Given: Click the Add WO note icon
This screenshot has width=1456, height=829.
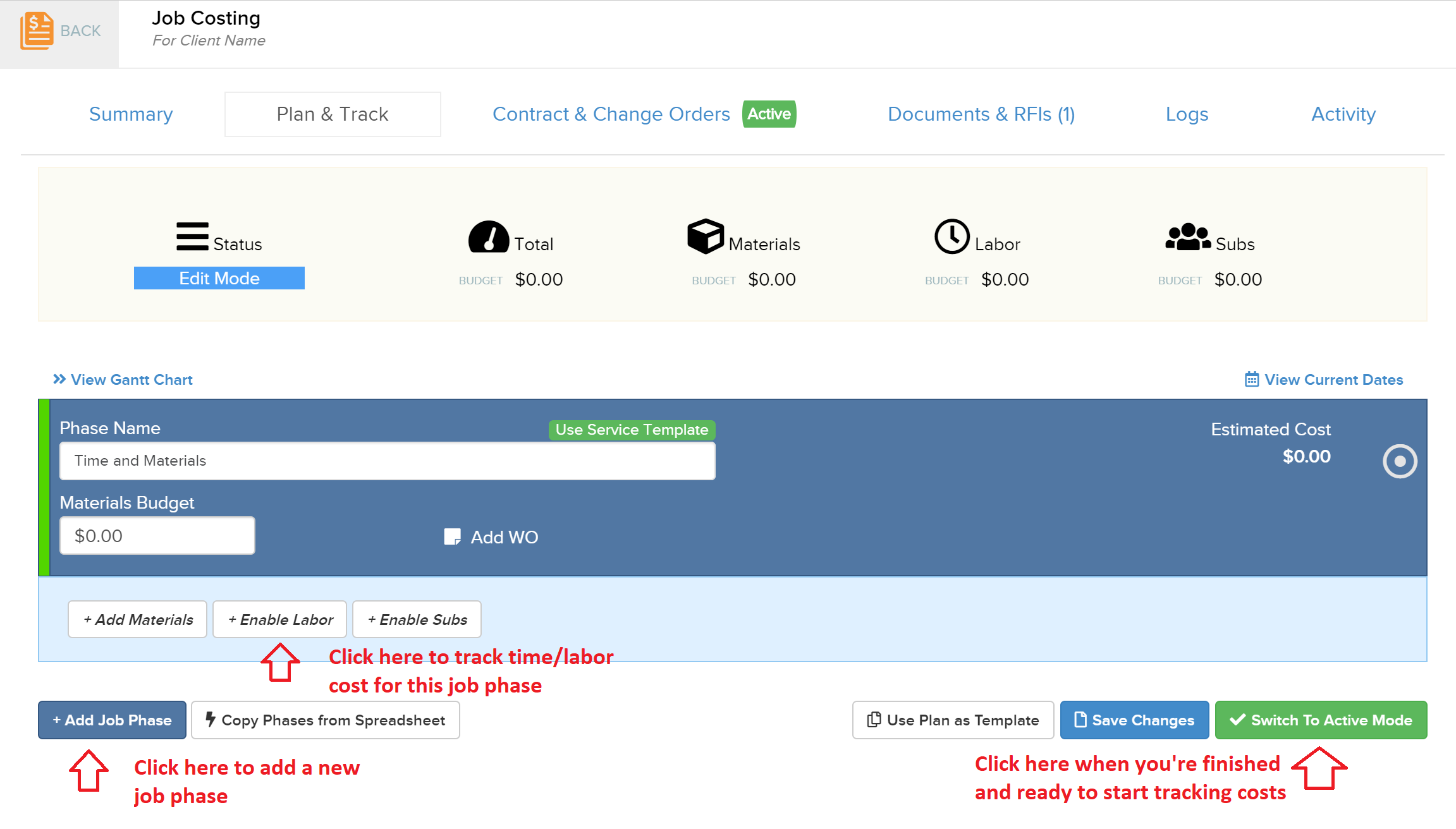Looking at the screenshot, I should [452, 537].
